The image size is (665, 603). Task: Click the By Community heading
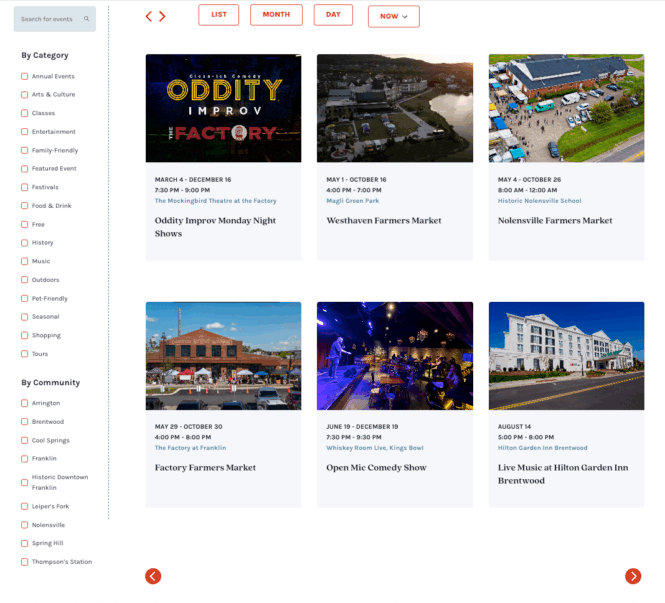(50, 382)
